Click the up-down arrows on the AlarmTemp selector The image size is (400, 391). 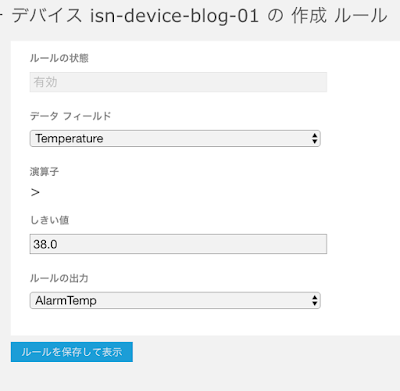315,300
